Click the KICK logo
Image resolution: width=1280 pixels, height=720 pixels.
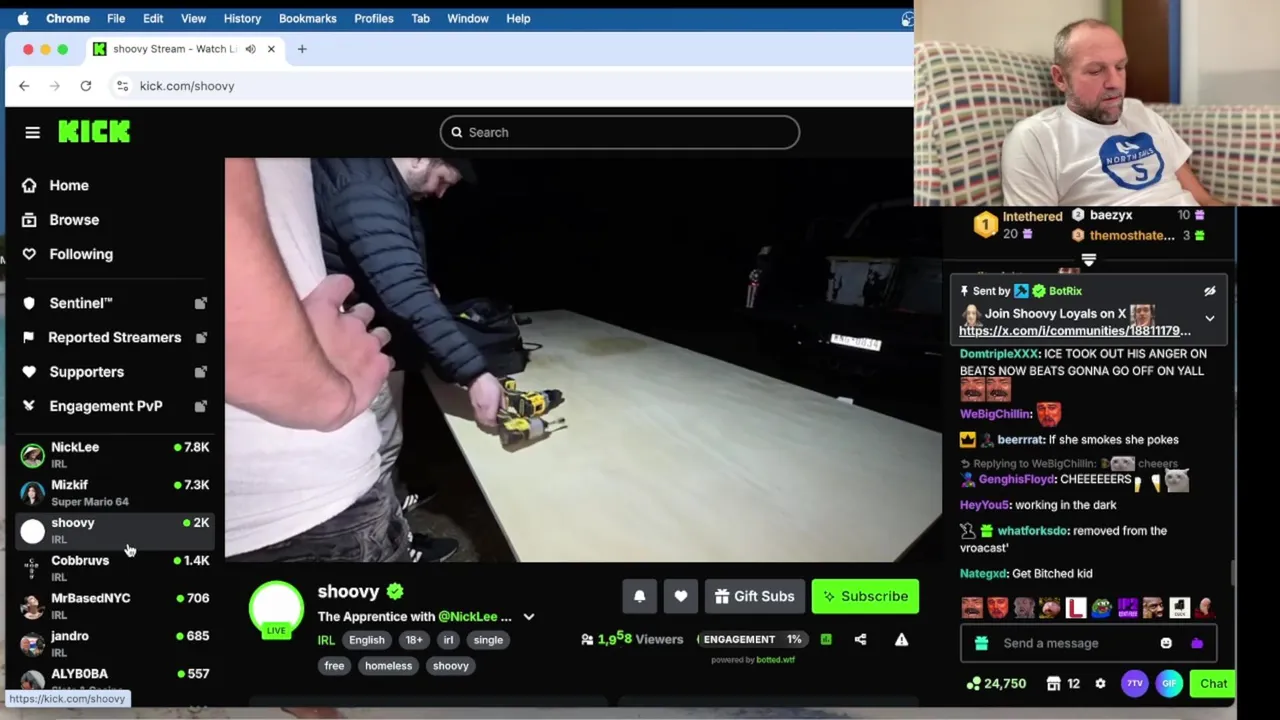point(94,132)
